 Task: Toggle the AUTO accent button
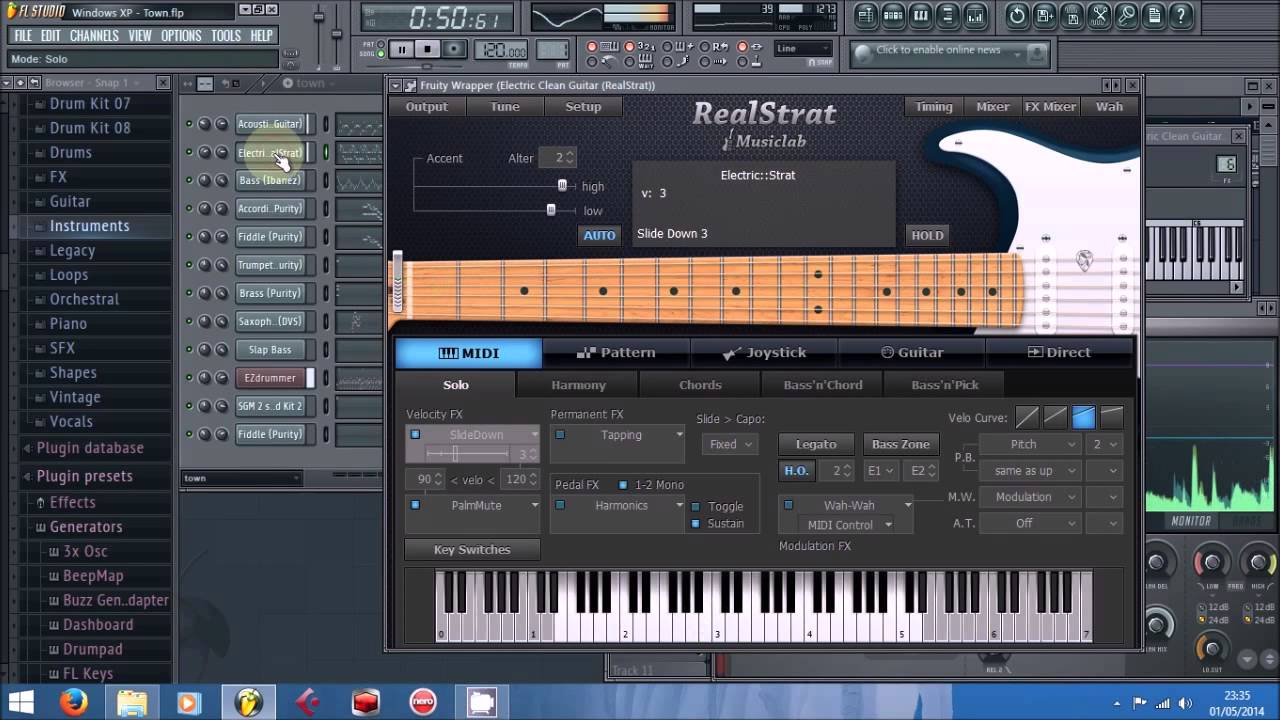pos(599,235)
